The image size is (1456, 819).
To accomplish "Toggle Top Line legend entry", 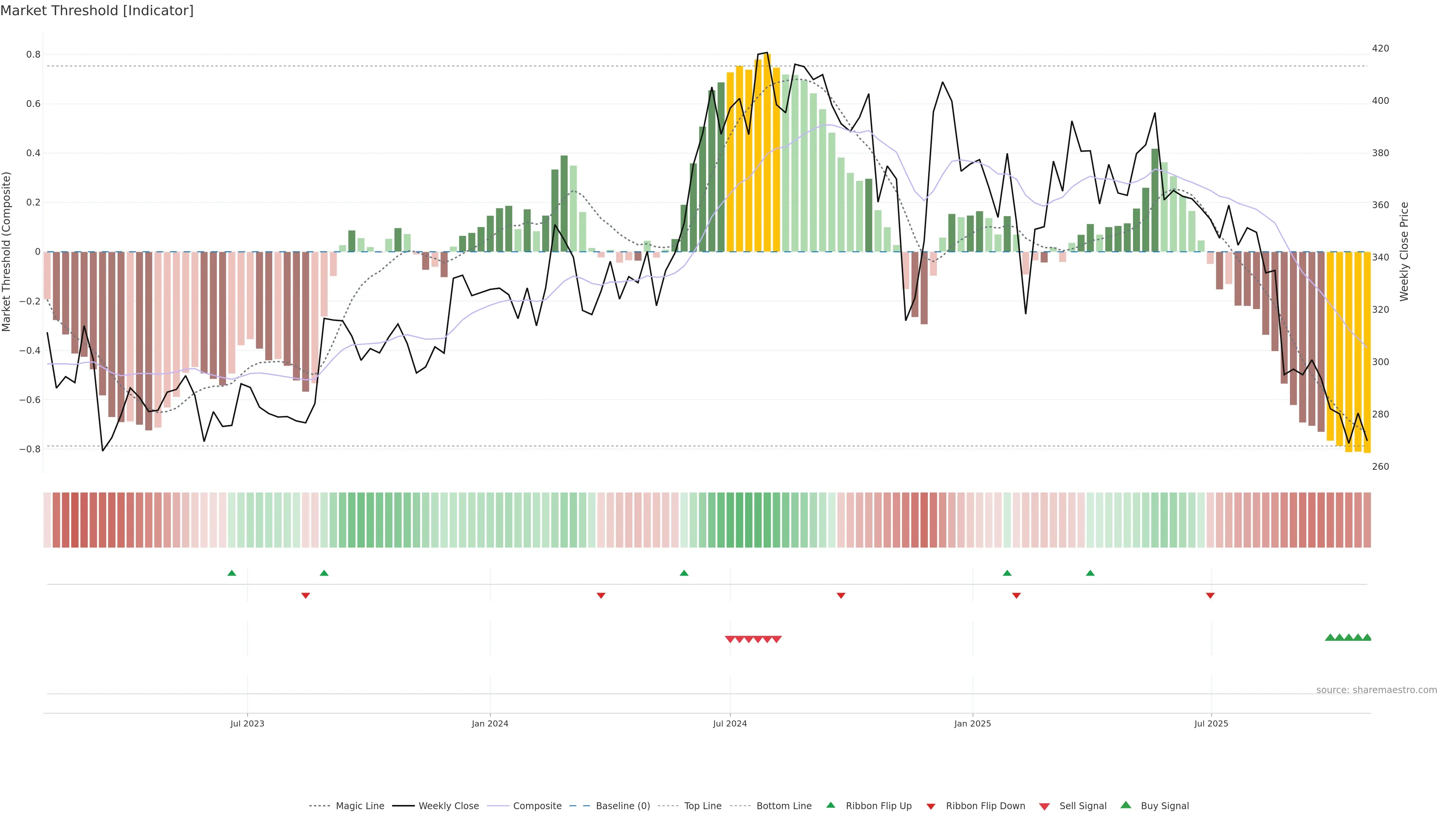I will (703, 806).
